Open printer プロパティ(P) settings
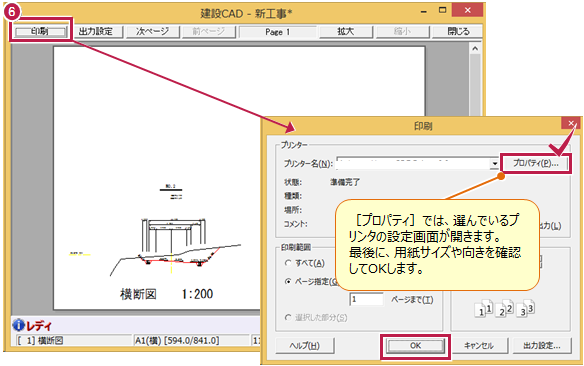Screen dimensions: 584x366 pos(536,163)
